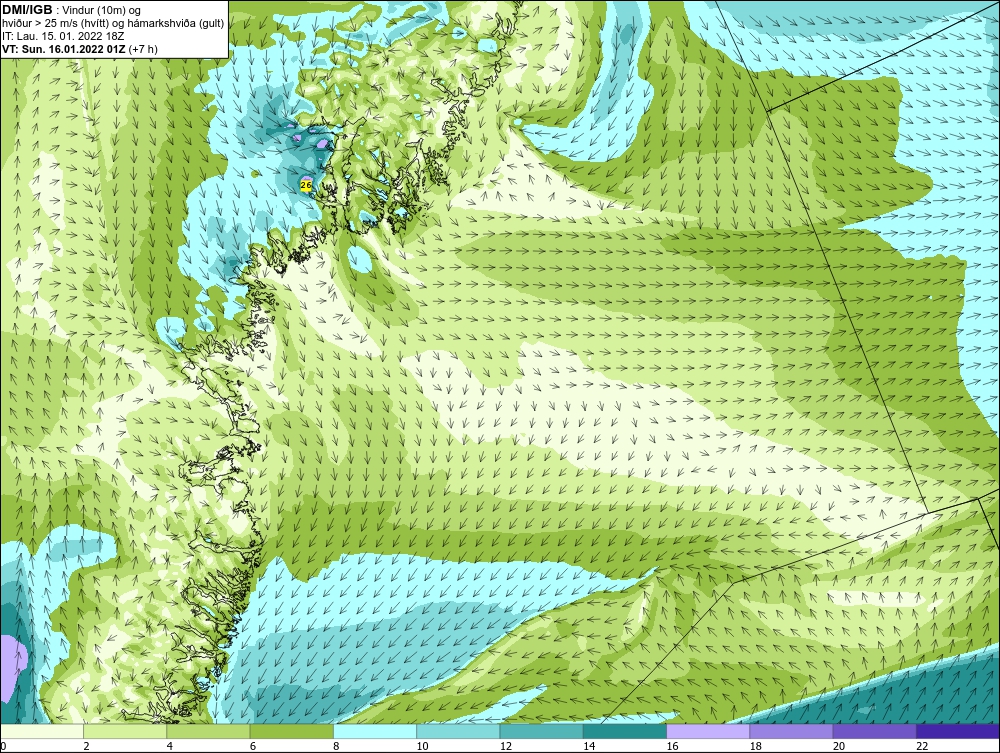Click the 18–20 m/s lavender legend swatch
This screenshot has width=1000, height=753.
pos(791,731)
